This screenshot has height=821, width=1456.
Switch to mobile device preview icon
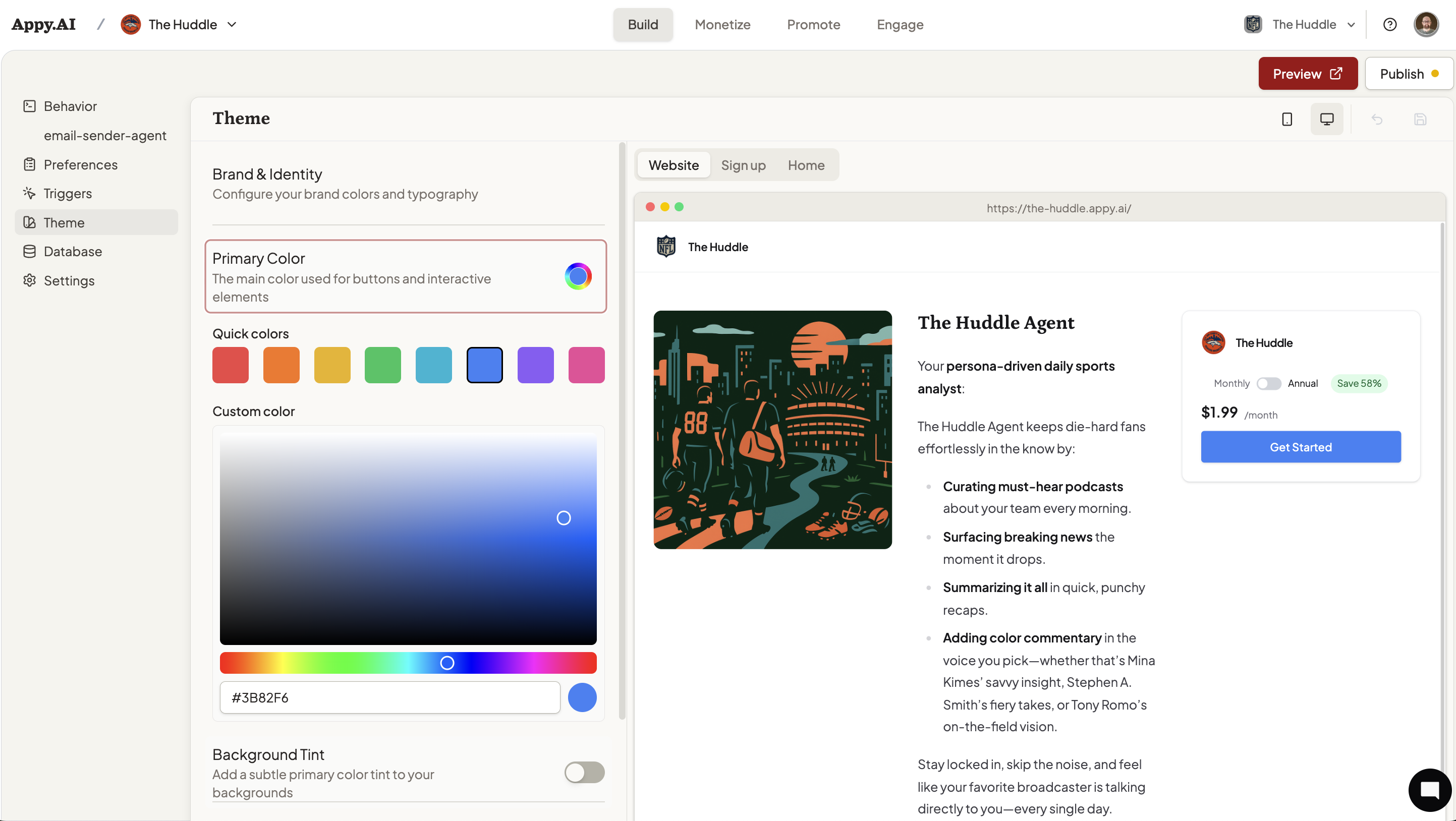(1287, 119)
